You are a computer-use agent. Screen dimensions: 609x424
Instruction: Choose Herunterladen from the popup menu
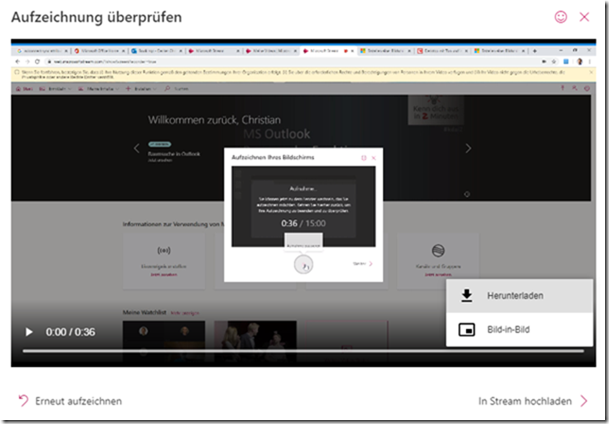coord(519,296)
